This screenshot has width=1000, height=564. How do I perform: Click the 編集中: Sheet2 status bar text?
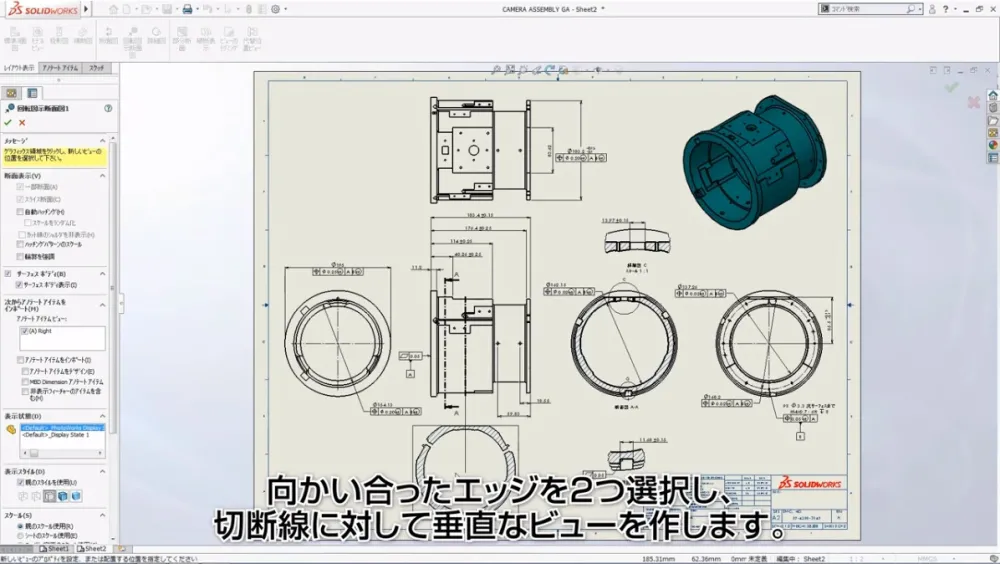[x=800, y=559]
